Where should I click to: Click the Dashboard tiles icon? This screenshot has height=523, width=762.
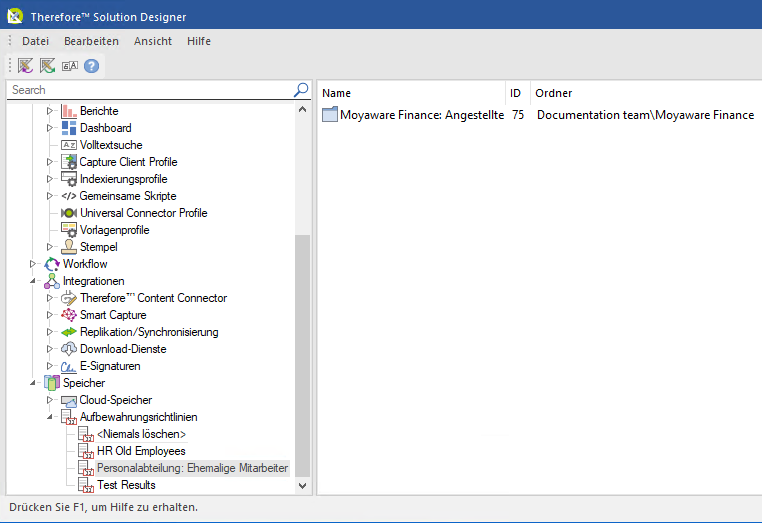[x=69, y=128]
